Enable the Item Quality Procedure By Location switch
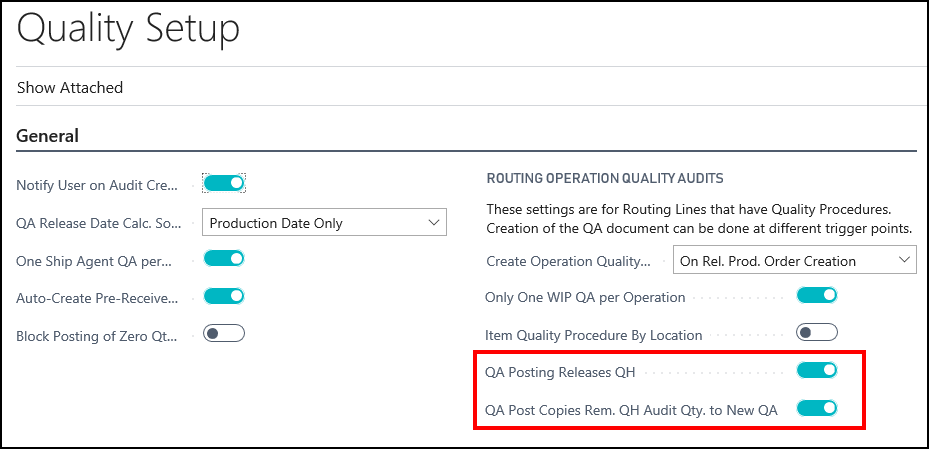 [x=816, y=334]
